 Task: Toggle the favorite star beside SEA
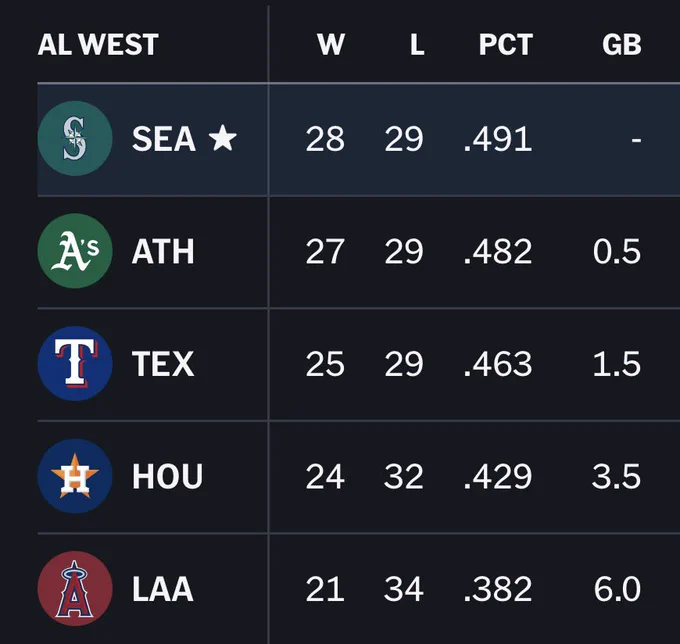222,138
